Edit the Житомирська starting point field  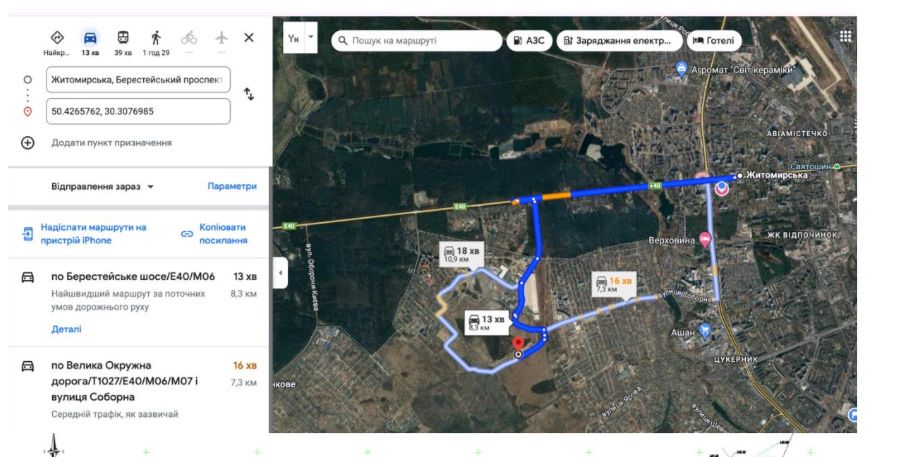[x=138, y=79]
